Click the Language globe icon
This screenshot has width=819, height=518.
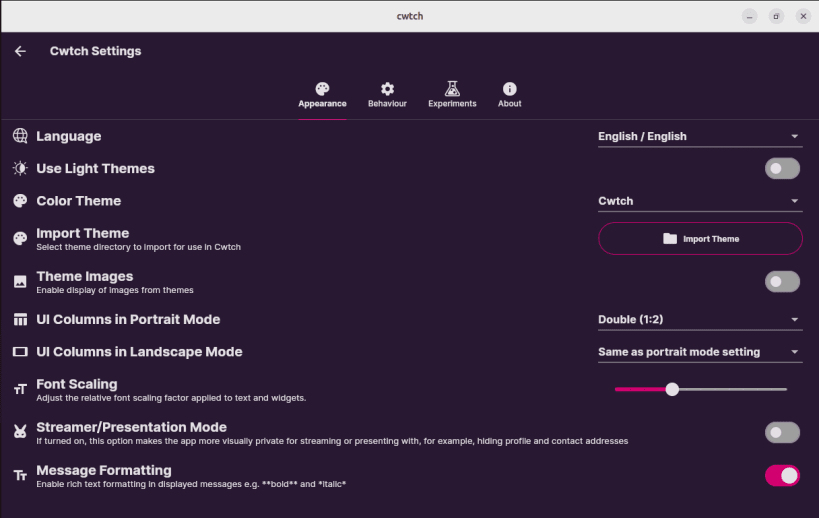[x=20, y=136]
